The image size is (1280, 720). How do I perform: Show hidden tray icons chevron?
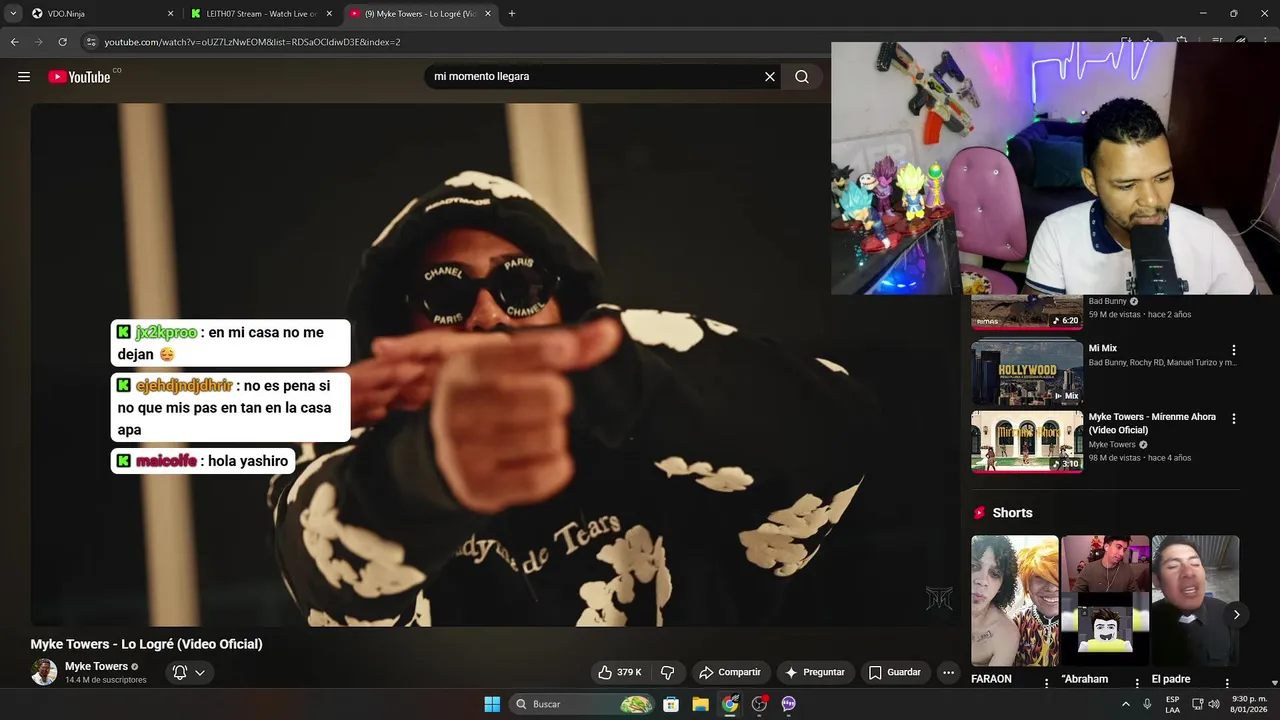click(1126, 704)
